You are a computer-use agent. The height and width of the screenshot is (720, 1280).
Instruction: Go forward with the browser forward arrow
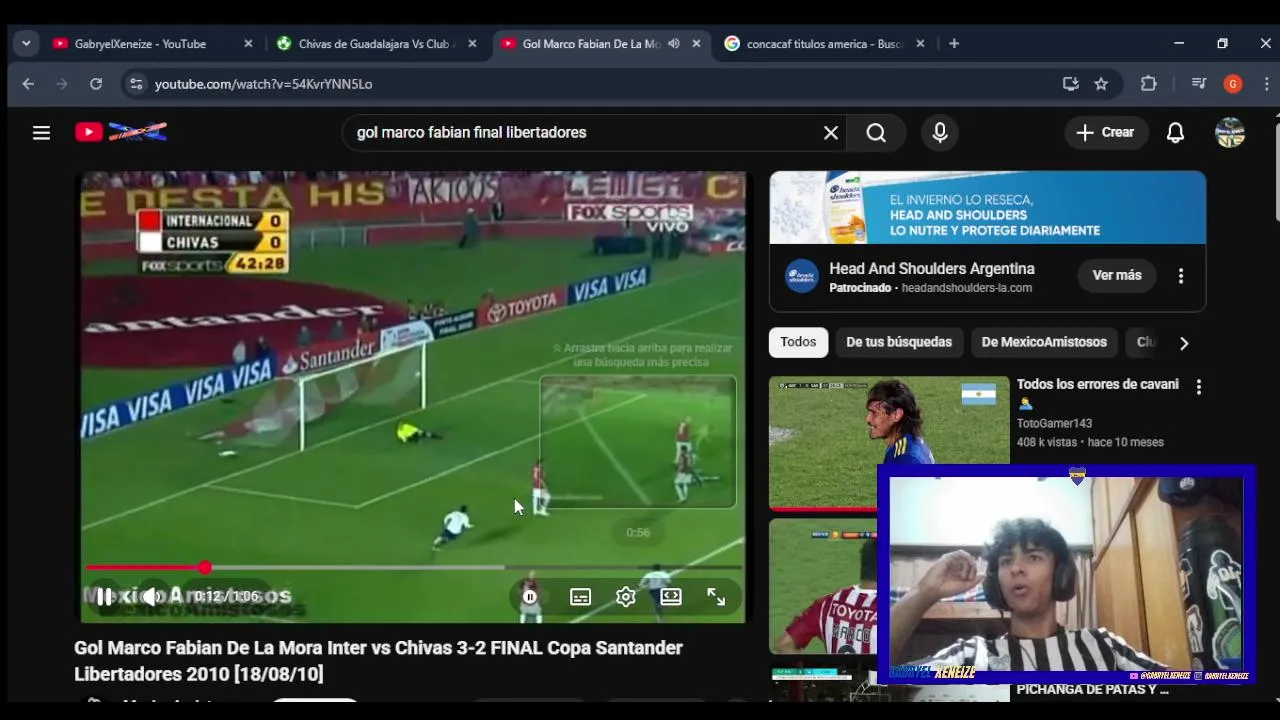[62, 84]
